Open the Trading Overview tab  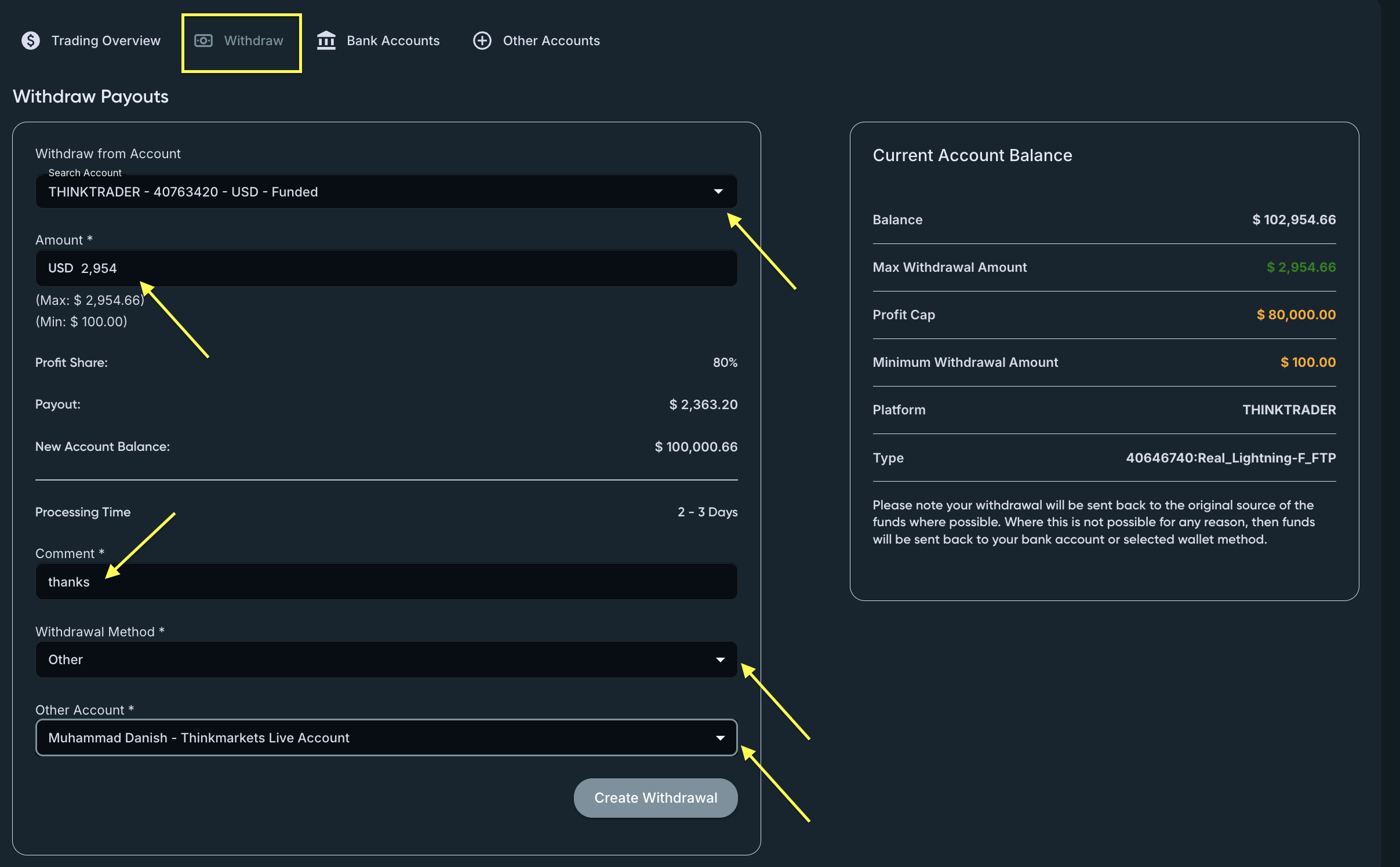pyautogui.click(x=106, y=41)
